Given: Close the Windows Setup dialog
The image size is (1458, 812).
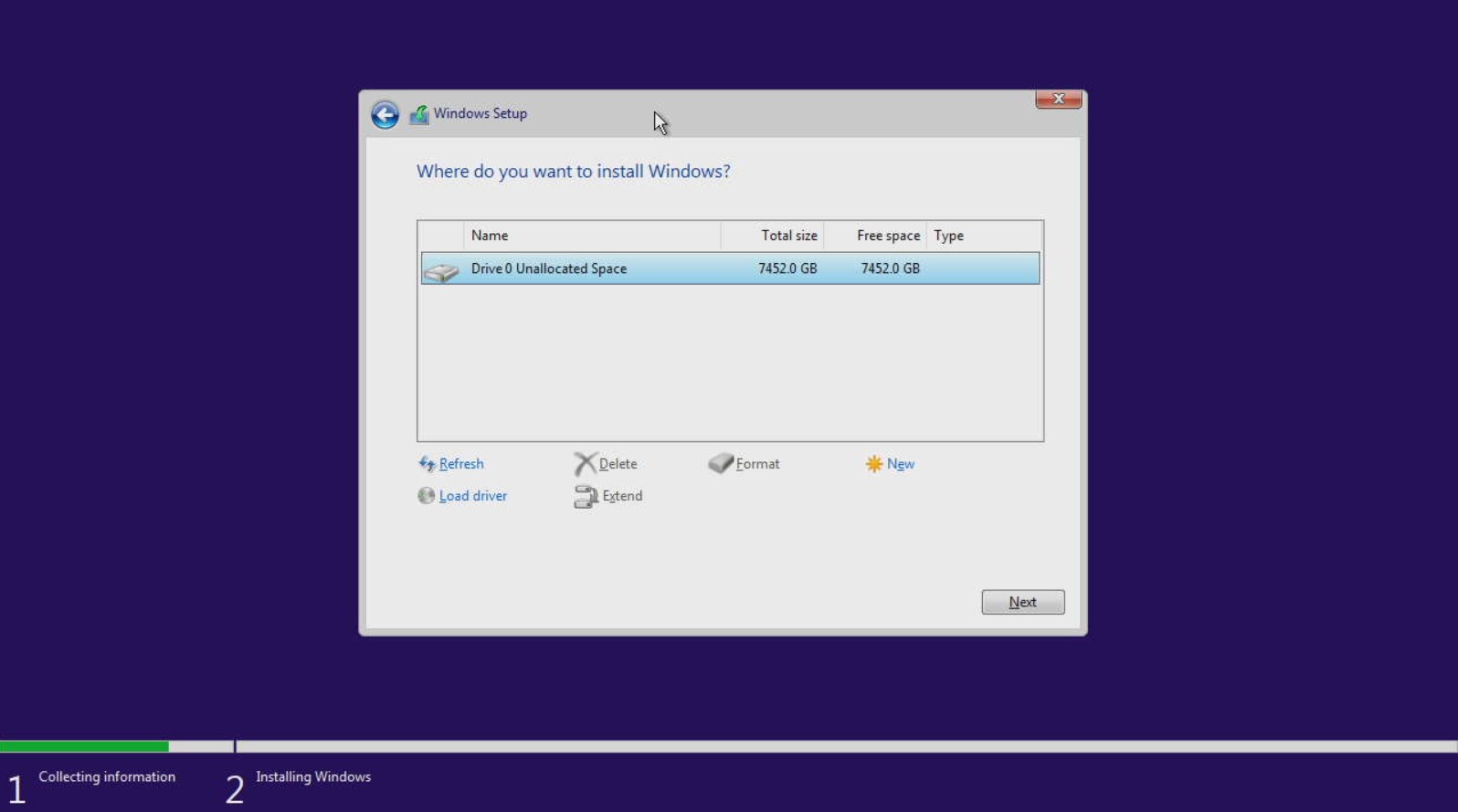Looking at the screenshot, I should [1059, 99].
